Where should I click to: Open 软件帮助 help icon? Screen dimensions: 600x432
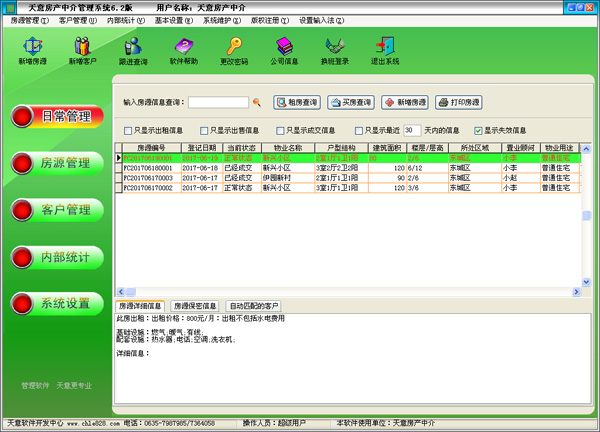pyautogui.click(x=184, y=48)
